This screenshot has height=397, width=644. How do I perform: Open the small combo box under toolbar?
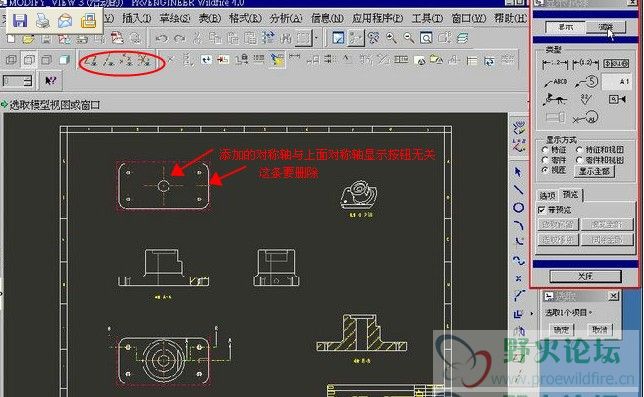tap(17, 81)
